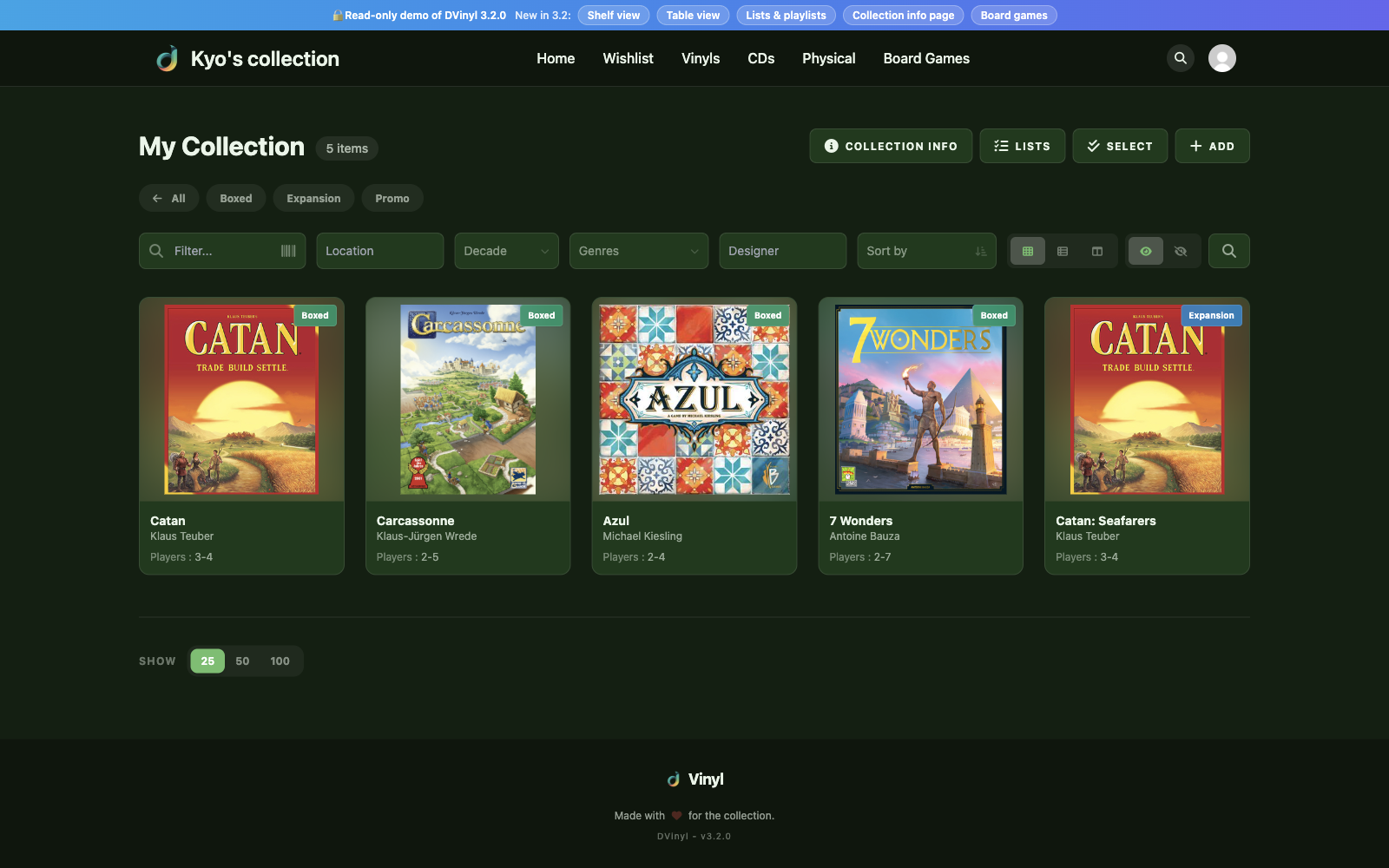The height and width of the screenshot is (868, 1389).
Task: Open the Designer filter field
Action: 783,251
